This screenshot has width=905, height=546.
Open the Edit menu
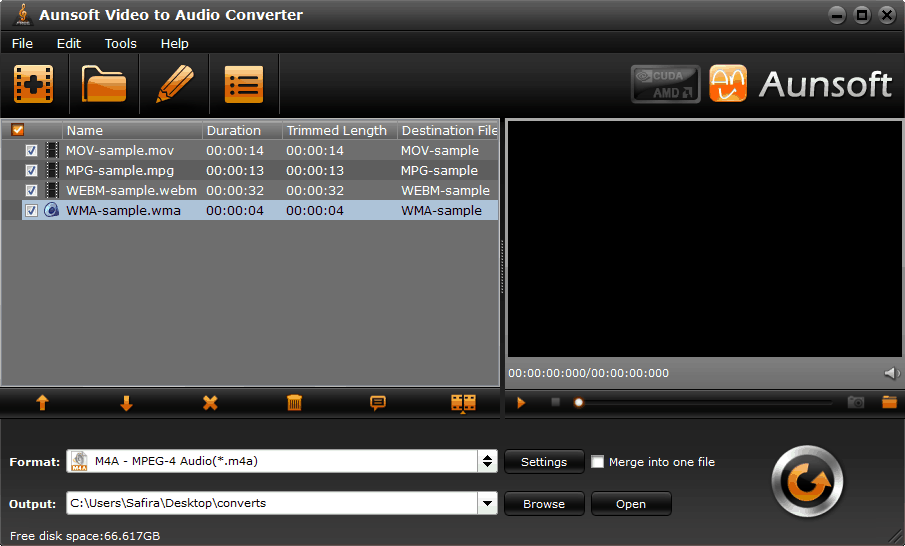pyautogui.click(x=69, y=43)
